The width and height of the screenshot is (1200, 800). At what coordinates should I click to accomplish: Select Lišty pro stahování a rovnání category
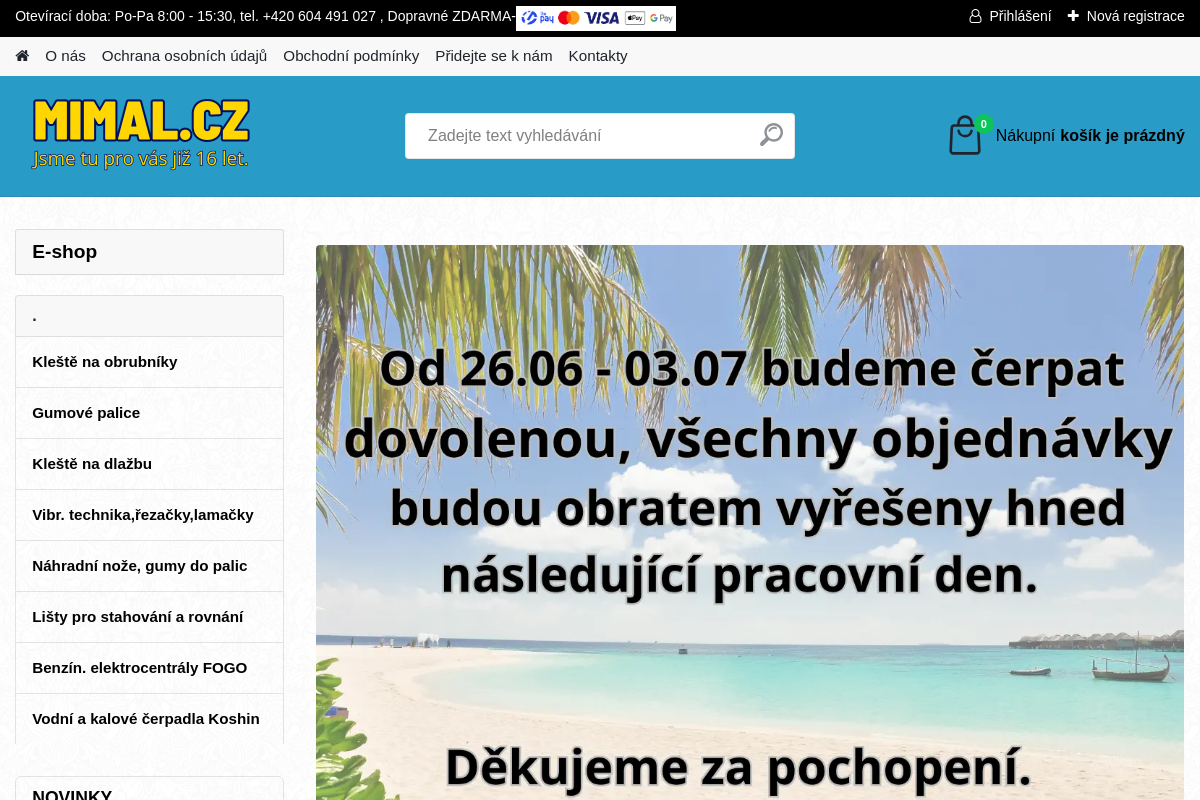[150, 617]
